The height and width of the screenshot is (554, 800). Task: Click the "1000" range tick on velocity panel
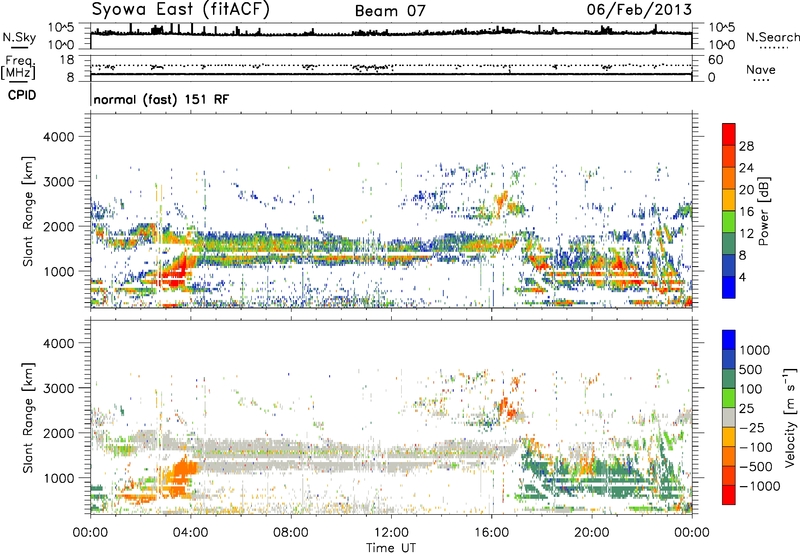pos(58,478)
